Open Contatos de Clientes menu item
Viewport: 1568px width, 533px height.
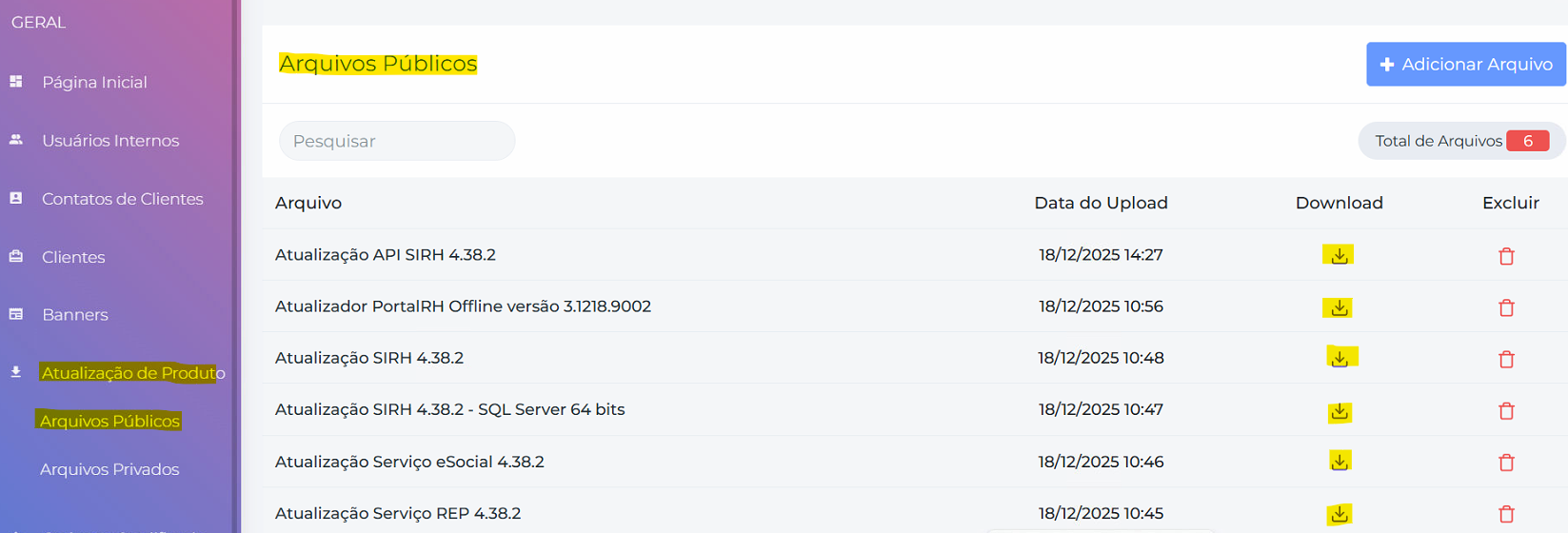click(x=122, y=199)
